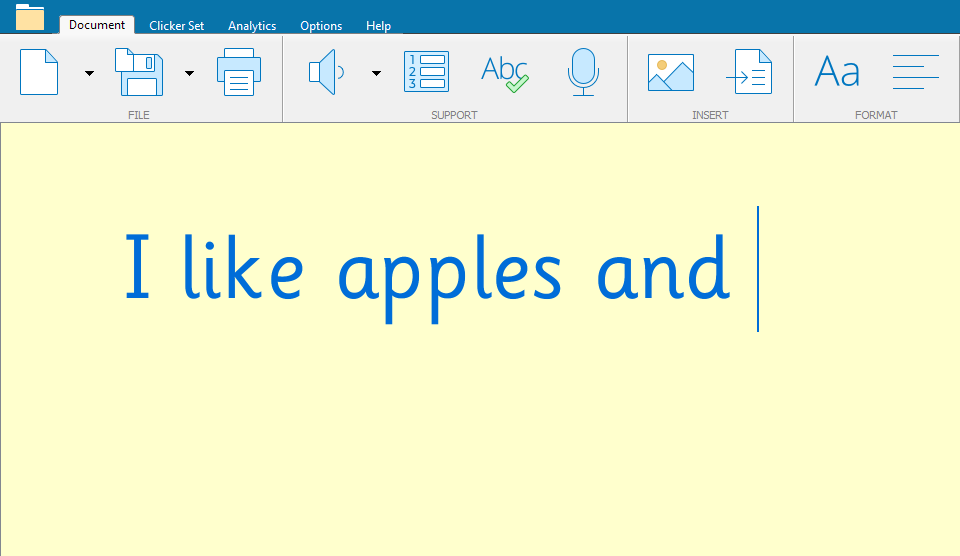960x556 pixels.
Task: Expand the dropdown arrow beside New document
Action: pos(89,73)
